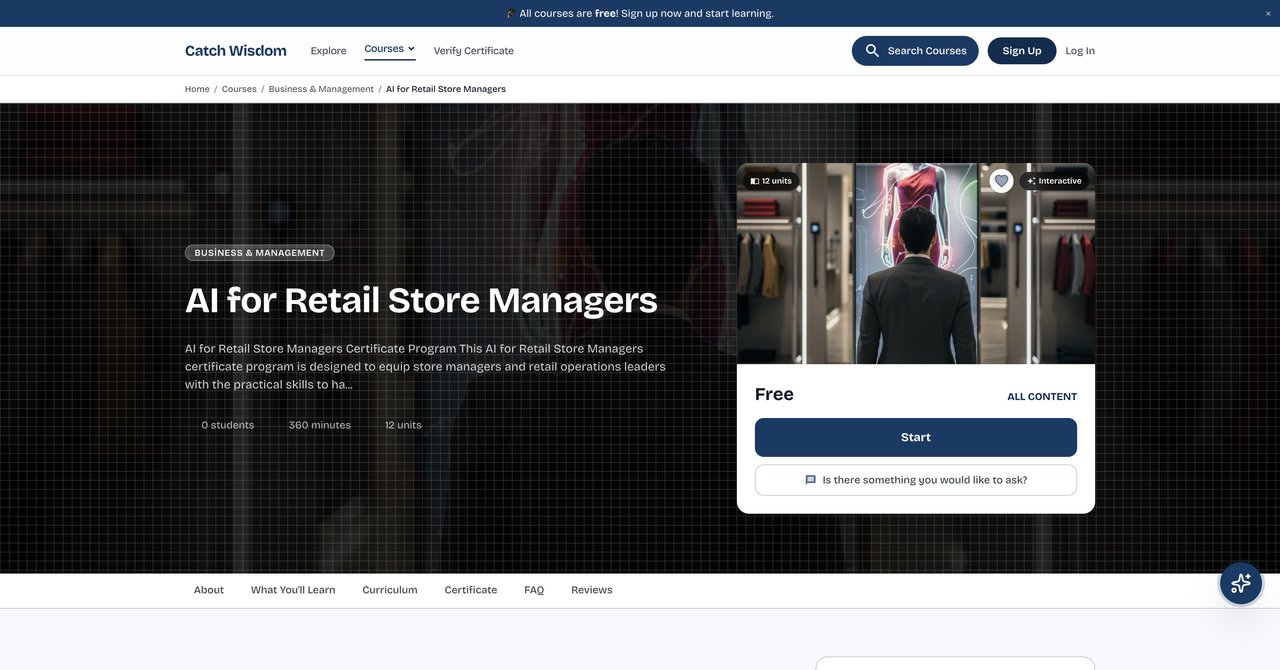Switch to the Reviews tab
This screenshot has height=670, width=1280.
[592, 590]
